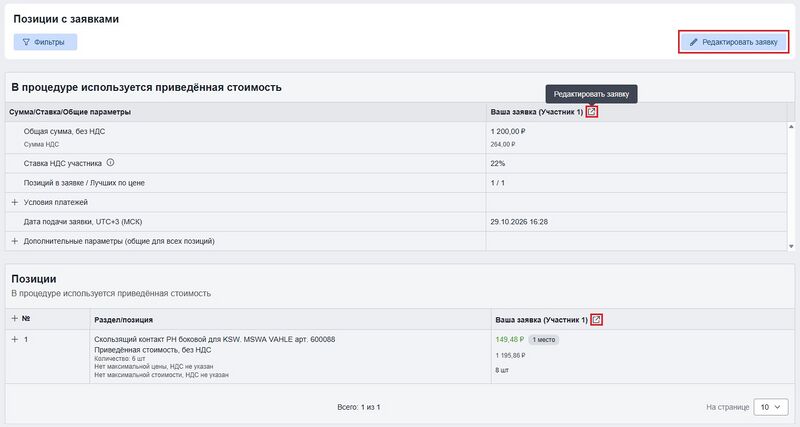Open the Фильтры filter button

45,42
